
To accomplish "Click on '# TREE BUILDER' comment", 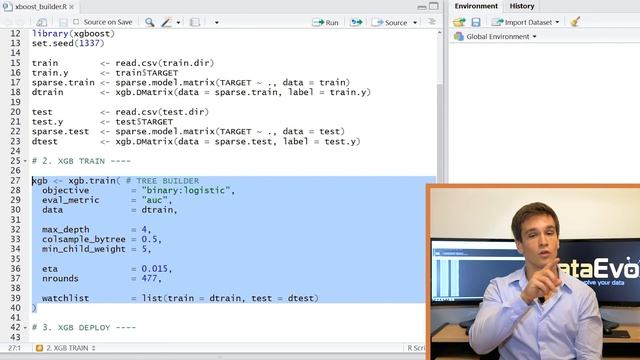I will (162, 180).
